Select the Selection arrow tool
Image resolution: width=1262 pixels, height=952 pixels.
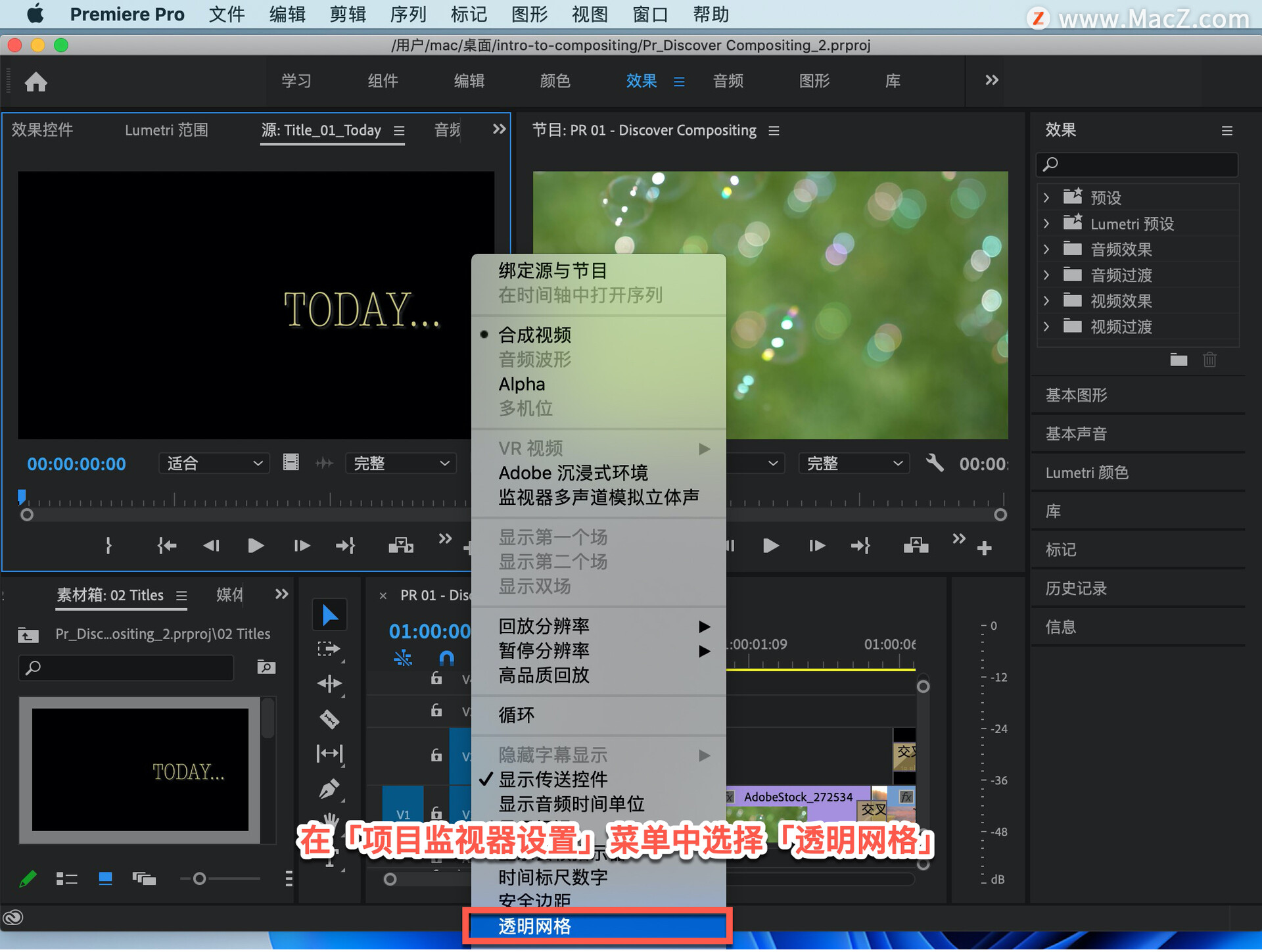pos(329,615)
